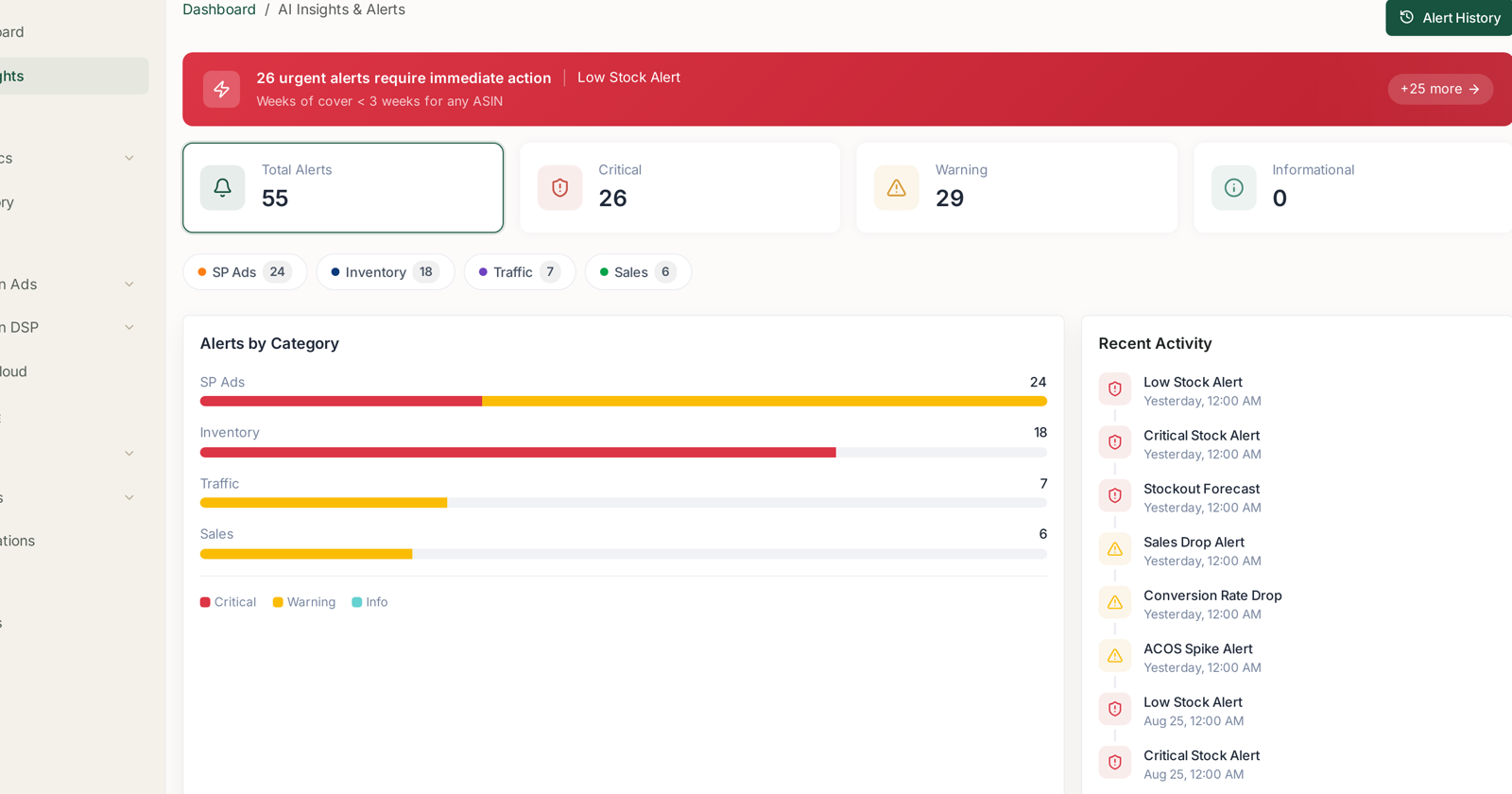Click the Inventory category progress bar
1512x794 pixels.
click(x=624, y=453)
